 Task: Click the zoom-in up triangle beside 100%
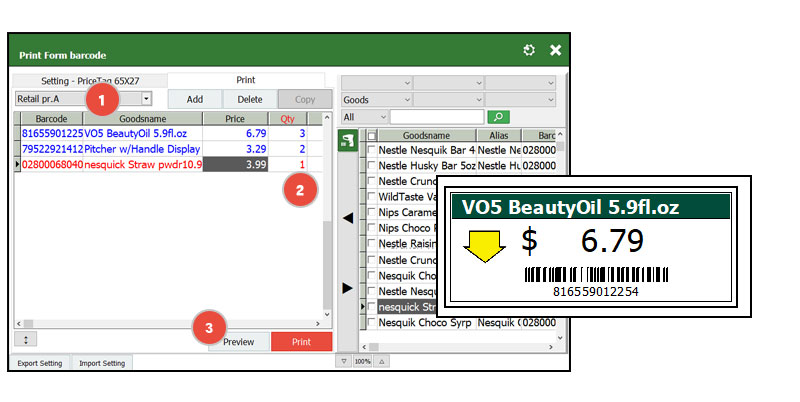(x=381, y=361)
